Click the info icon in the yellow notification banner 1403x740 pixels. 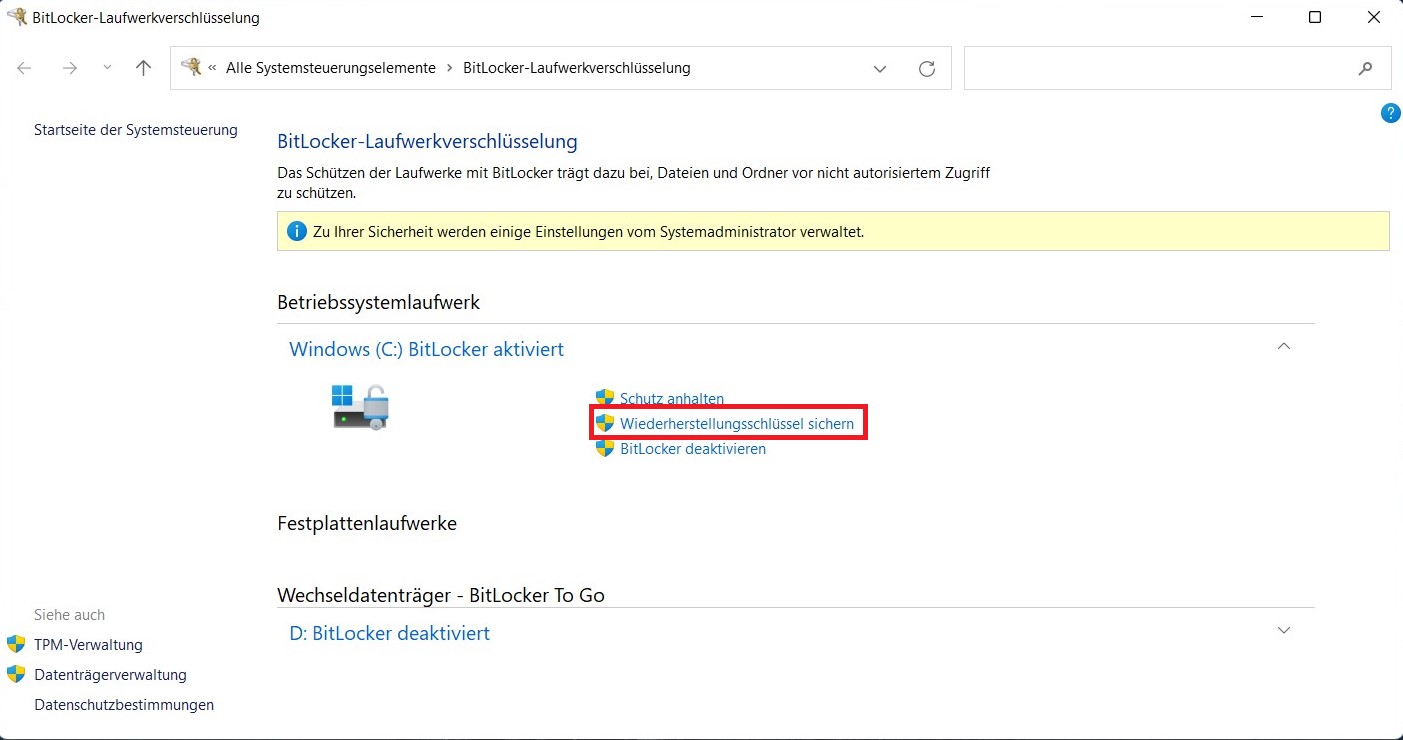(x=296, y=231)
